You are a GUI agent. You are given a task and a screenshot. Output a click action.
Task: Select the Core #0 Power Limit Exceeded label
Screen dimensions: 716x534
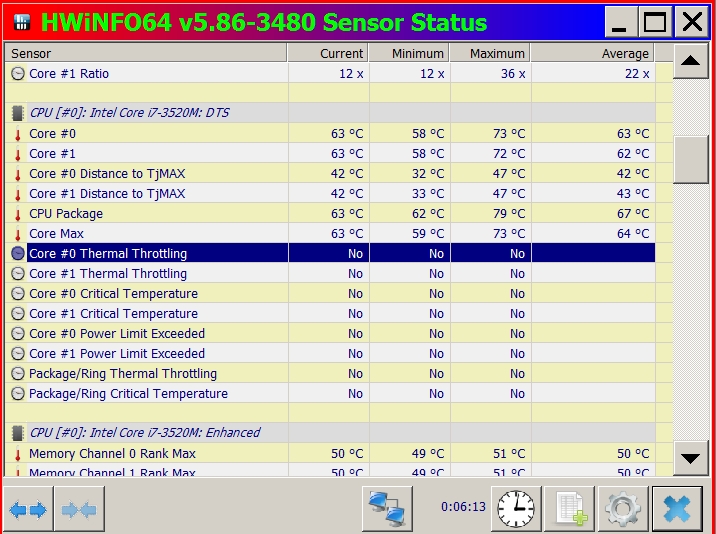pos(117,333)
